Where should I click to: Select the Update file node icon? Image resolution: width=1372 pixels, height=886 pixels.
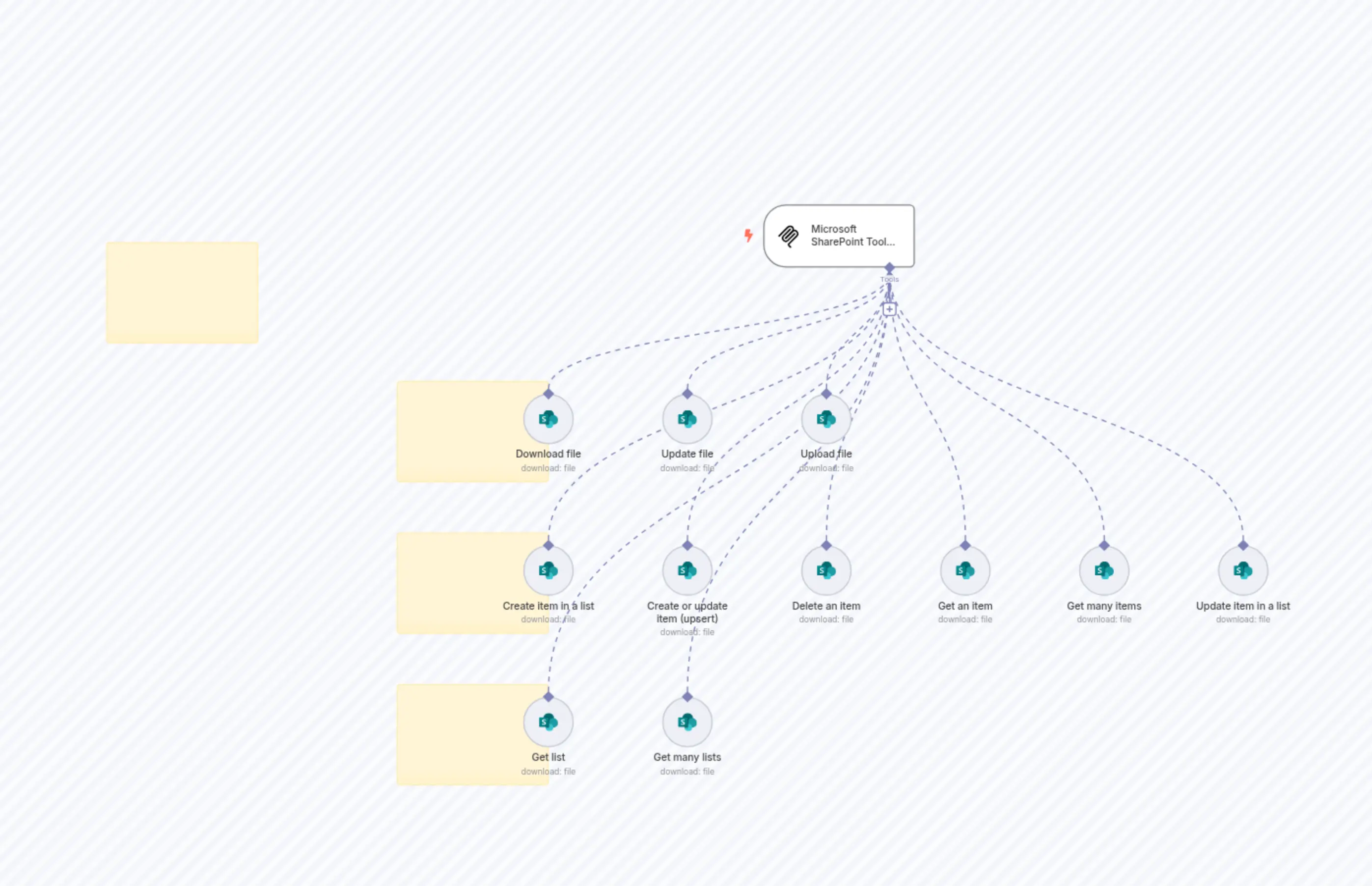click(x=686, y=419)
